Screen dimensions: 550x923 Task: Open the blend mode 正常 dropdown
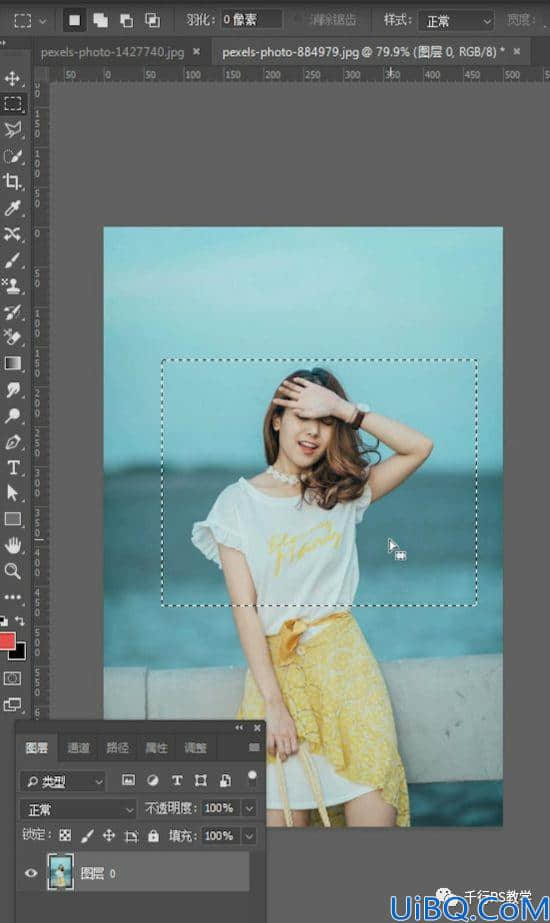78,809
